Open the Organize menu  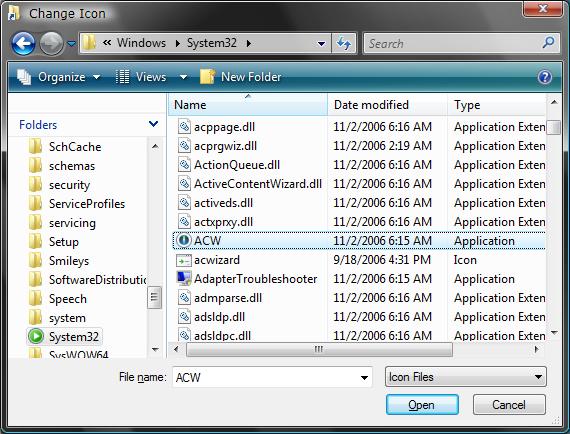[x=59, y=77]
